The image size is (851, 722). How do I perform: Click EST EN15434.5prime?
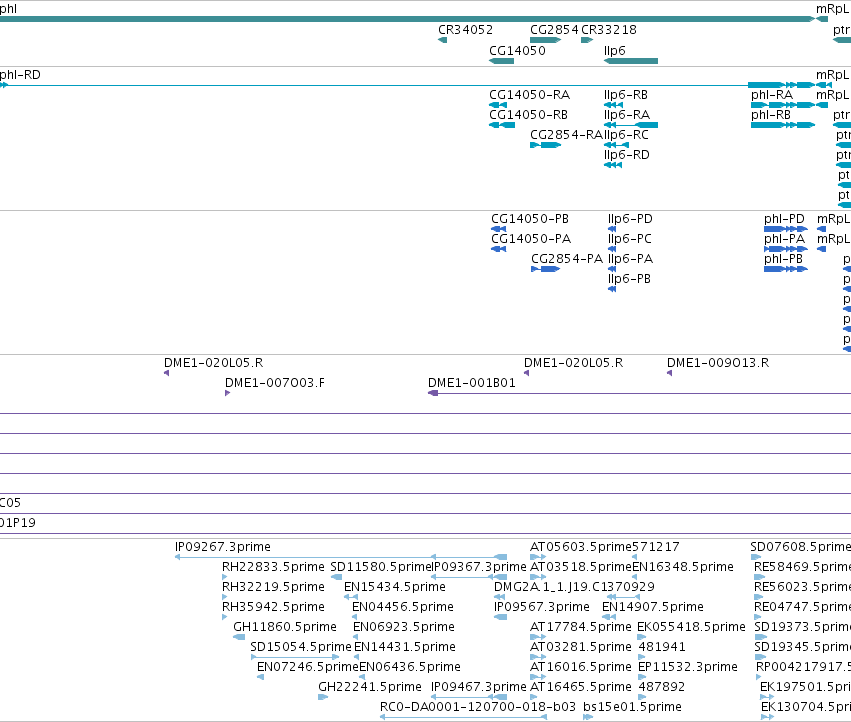(x=351, y=597)
